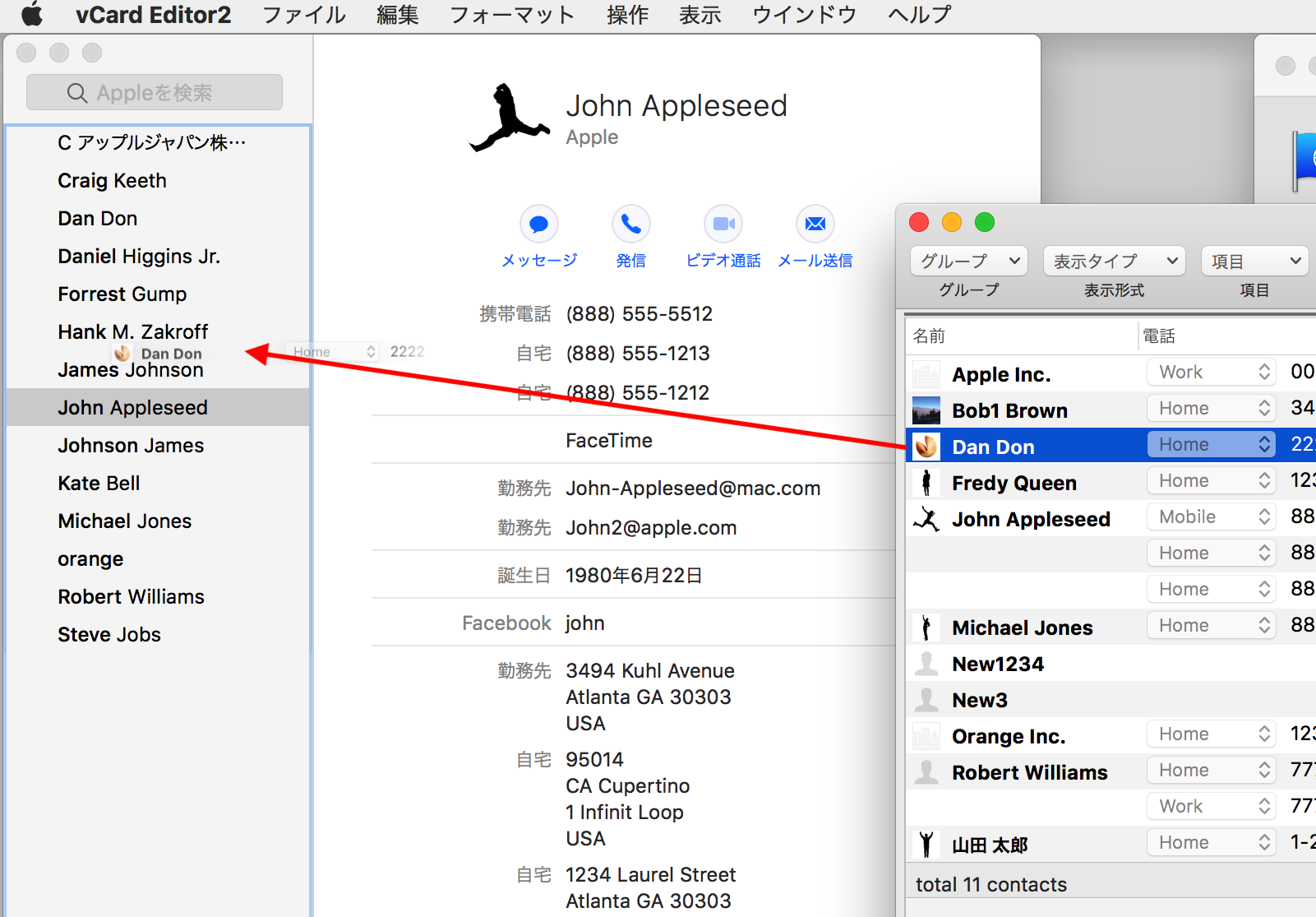Click the Message (メッセージ) icon
The height and width of the screenshot is (917, 1316).
(x=539, y=224)
